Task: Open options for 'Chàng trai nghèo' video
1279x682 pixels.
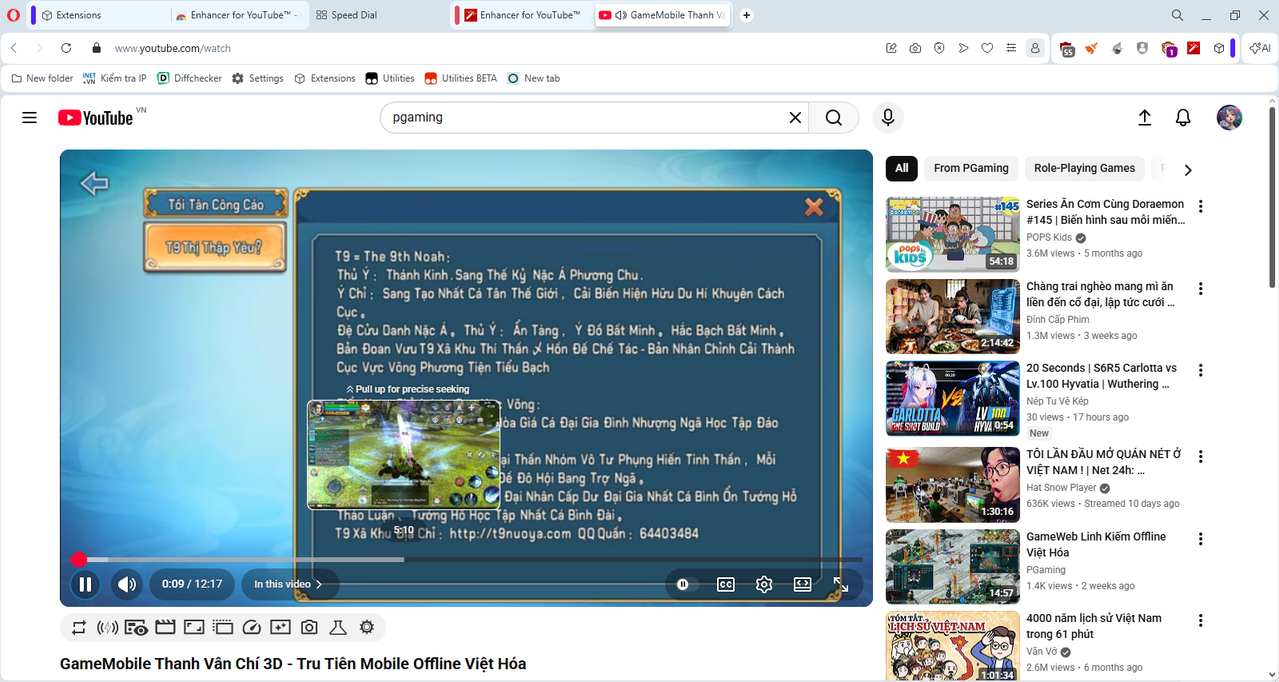Action: point(1201,289)
